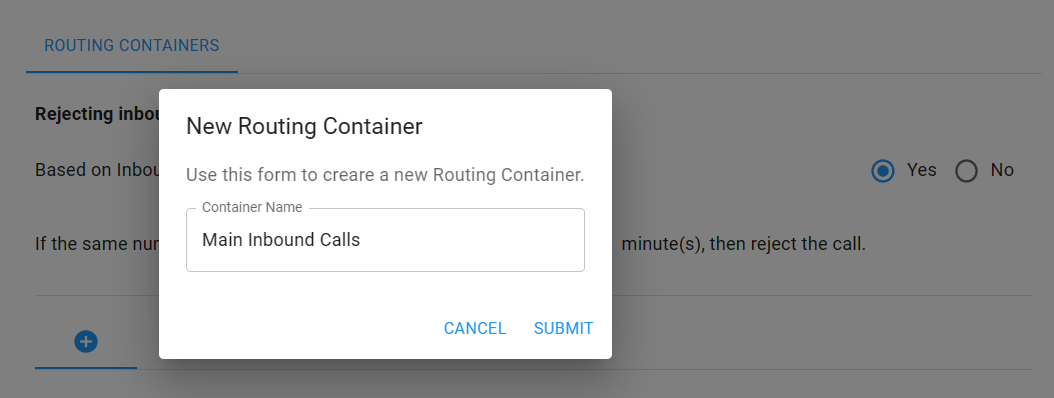Click the underlined tab area beneath plus icon
The width and height of the screenshot is (1054, 398).
(85, 367)
